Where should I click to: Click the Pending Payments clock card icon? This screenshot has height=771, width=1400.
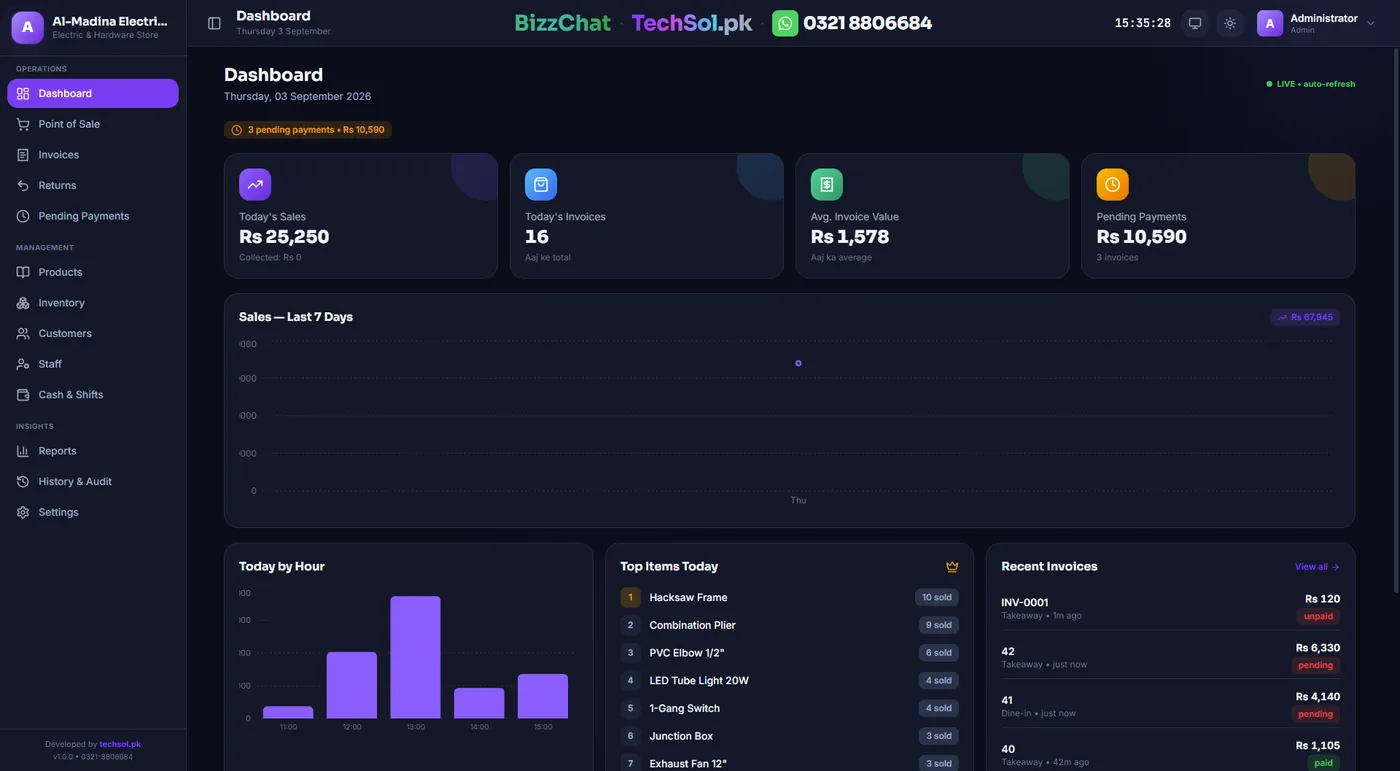pyautogui.click(x=1113, y=184)
